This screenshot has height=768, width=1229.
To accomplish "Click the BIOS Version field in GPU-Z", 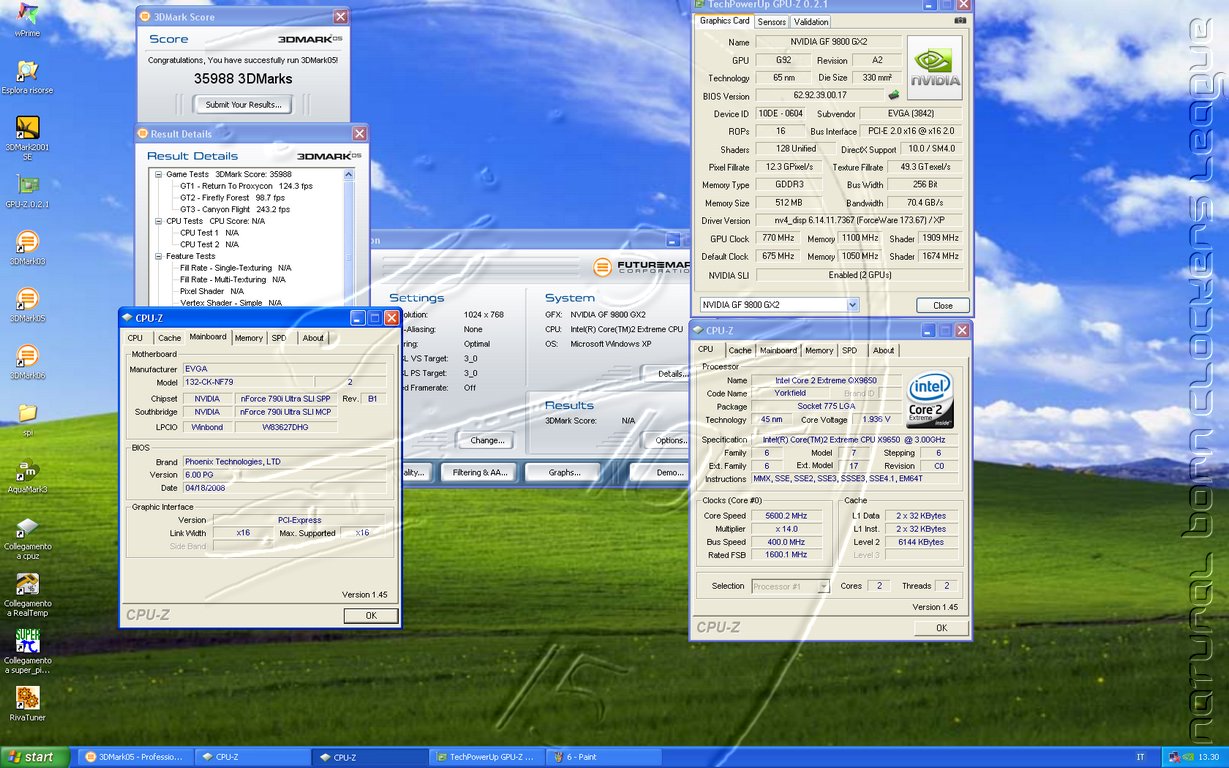I will pyautogui.click(x=820, y=96).
